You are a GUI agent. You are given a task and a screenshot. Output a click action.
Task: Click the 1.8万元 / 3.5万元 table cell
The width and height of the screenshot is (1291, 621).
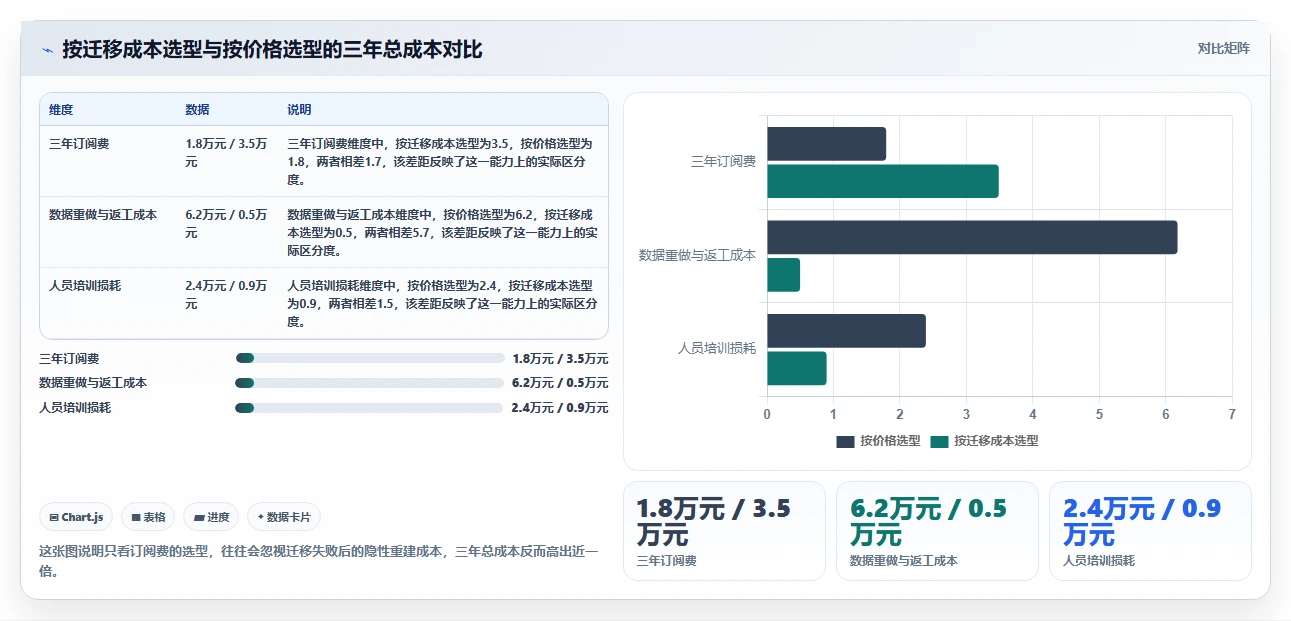[x=226, y=153]
